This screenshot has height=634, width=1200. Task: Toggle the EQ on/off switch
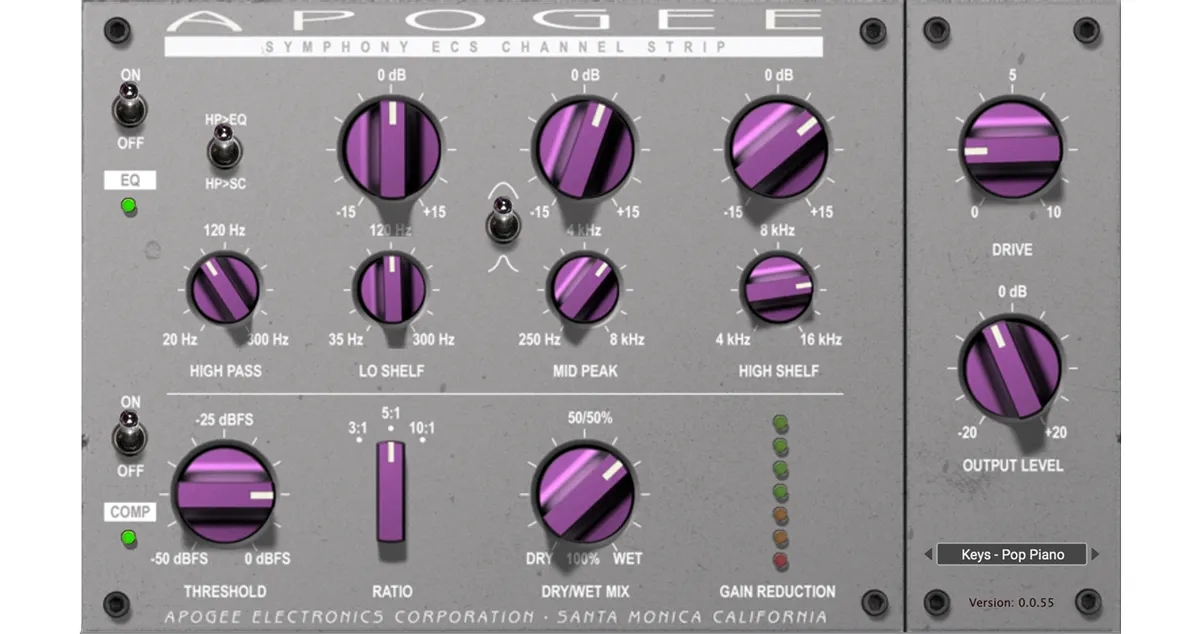(x=130, y=106)
